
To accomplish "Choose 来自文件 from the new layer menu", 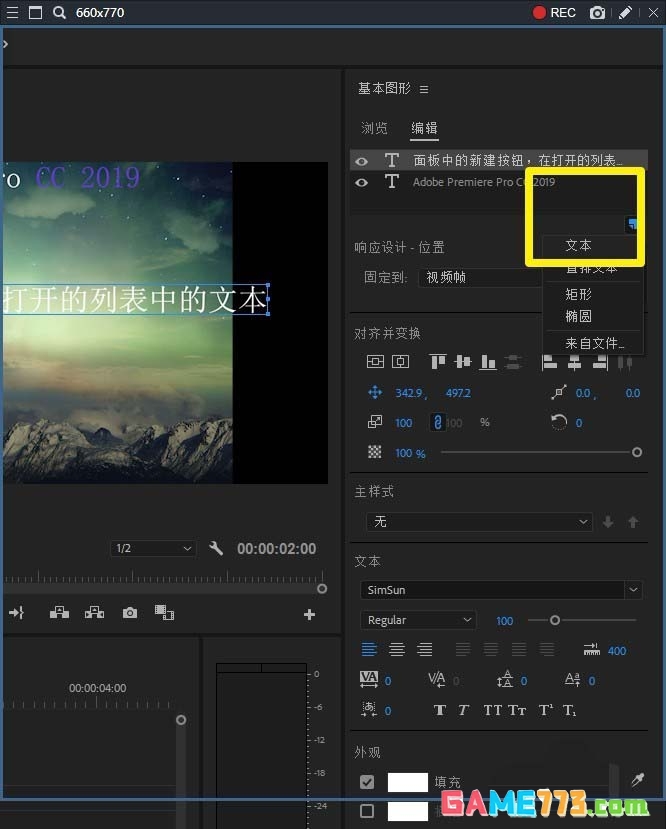I will tap(595, 343).
